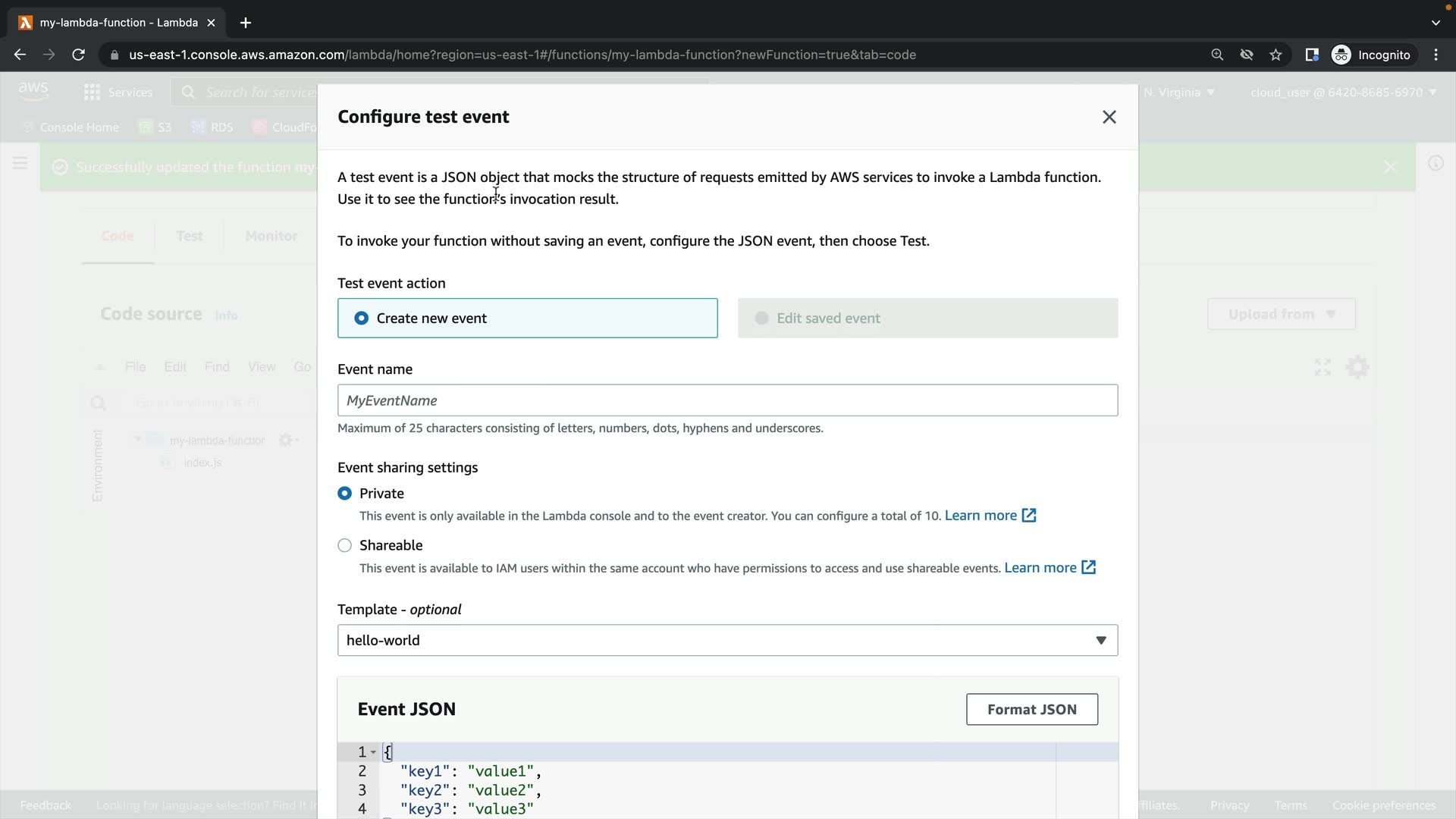This screenshot has height=819, width=1456.
Task: Collapse JSON fold arrow on line 1
Action: coord(373,752)
